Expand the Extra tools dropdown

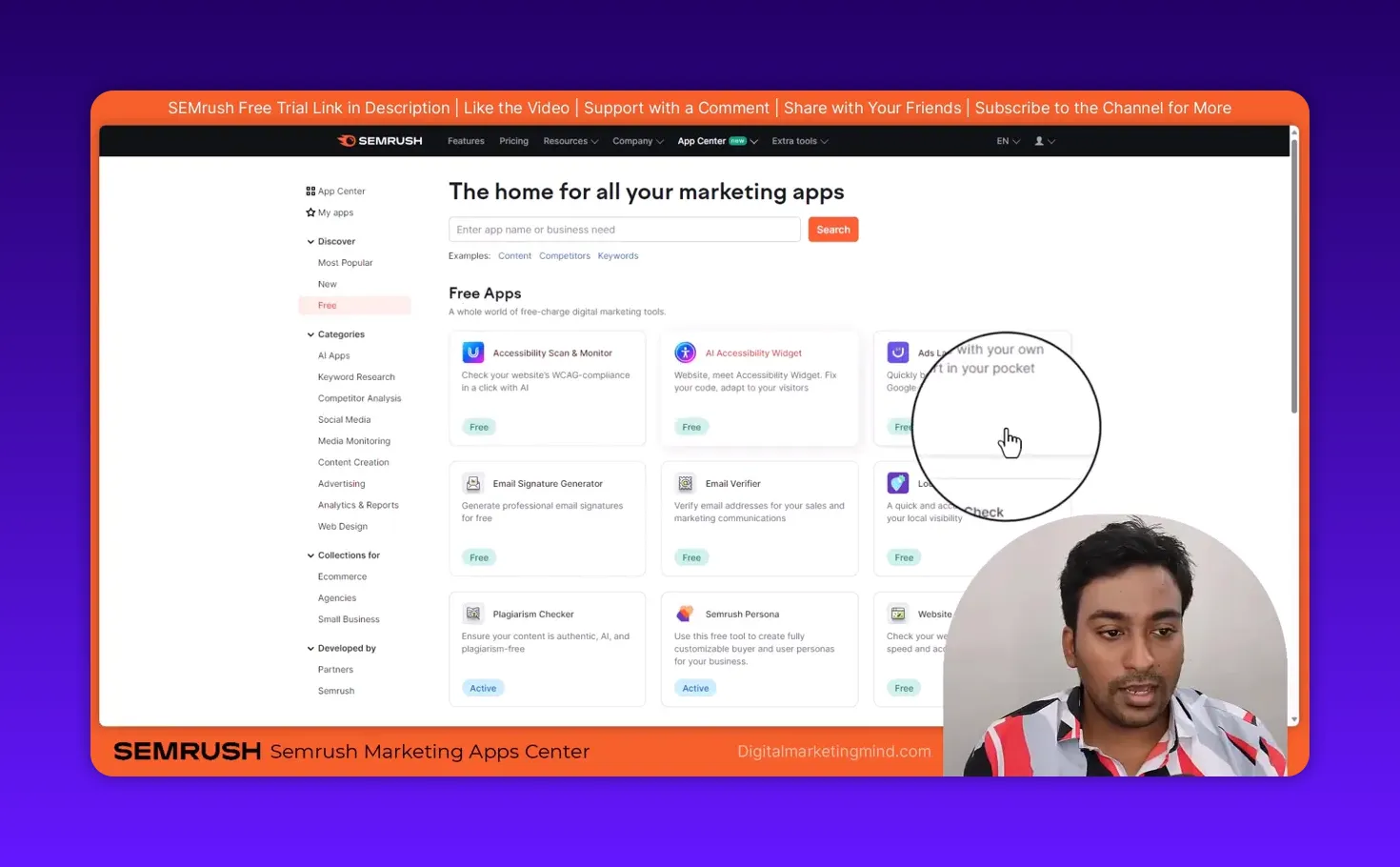[x=799, y=140]
